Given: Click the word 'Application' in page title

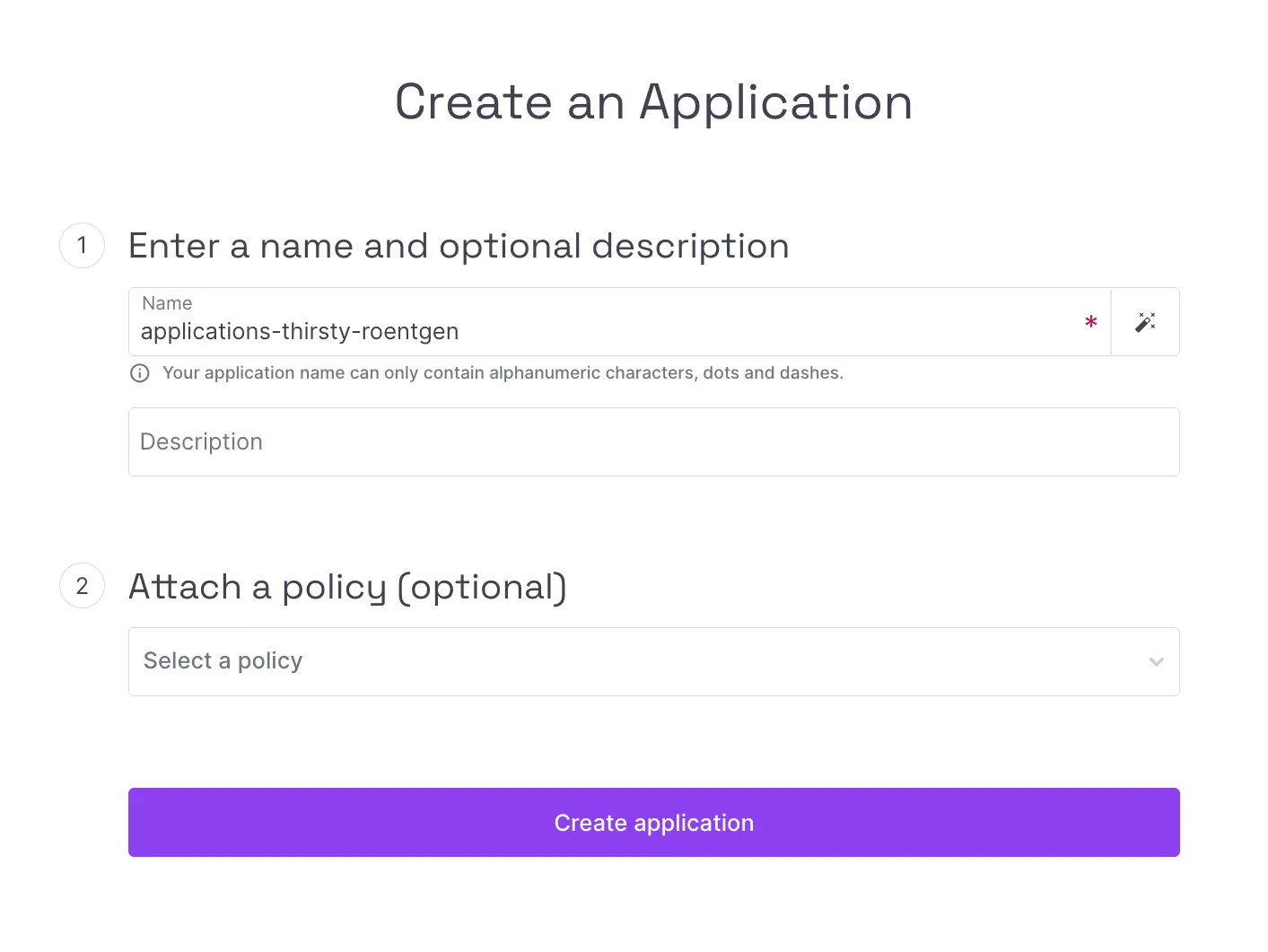Looking at the screenshot, I should pos(775,101).
